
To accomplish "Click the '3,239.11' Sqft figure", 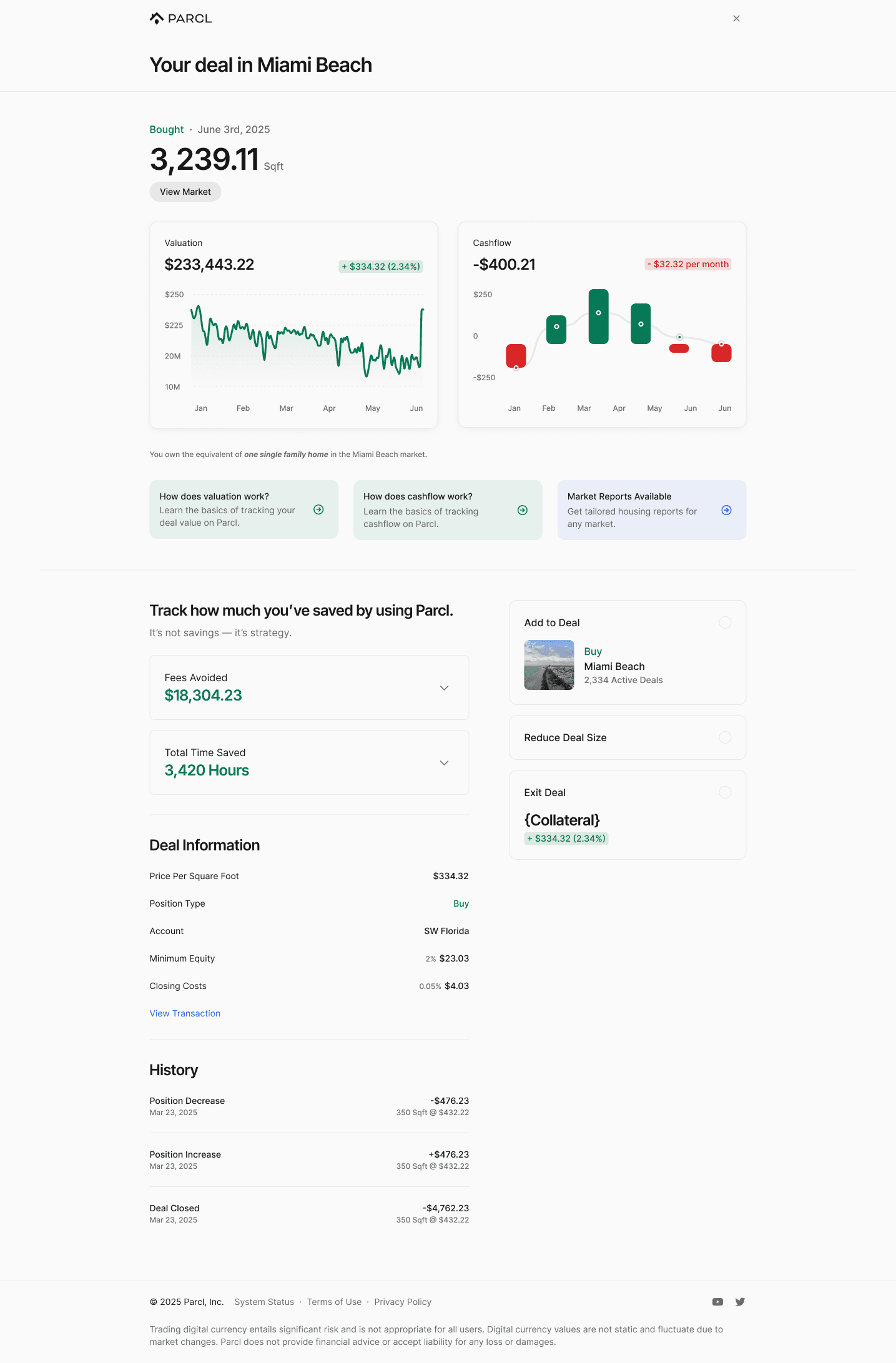I will coord(204,159).
